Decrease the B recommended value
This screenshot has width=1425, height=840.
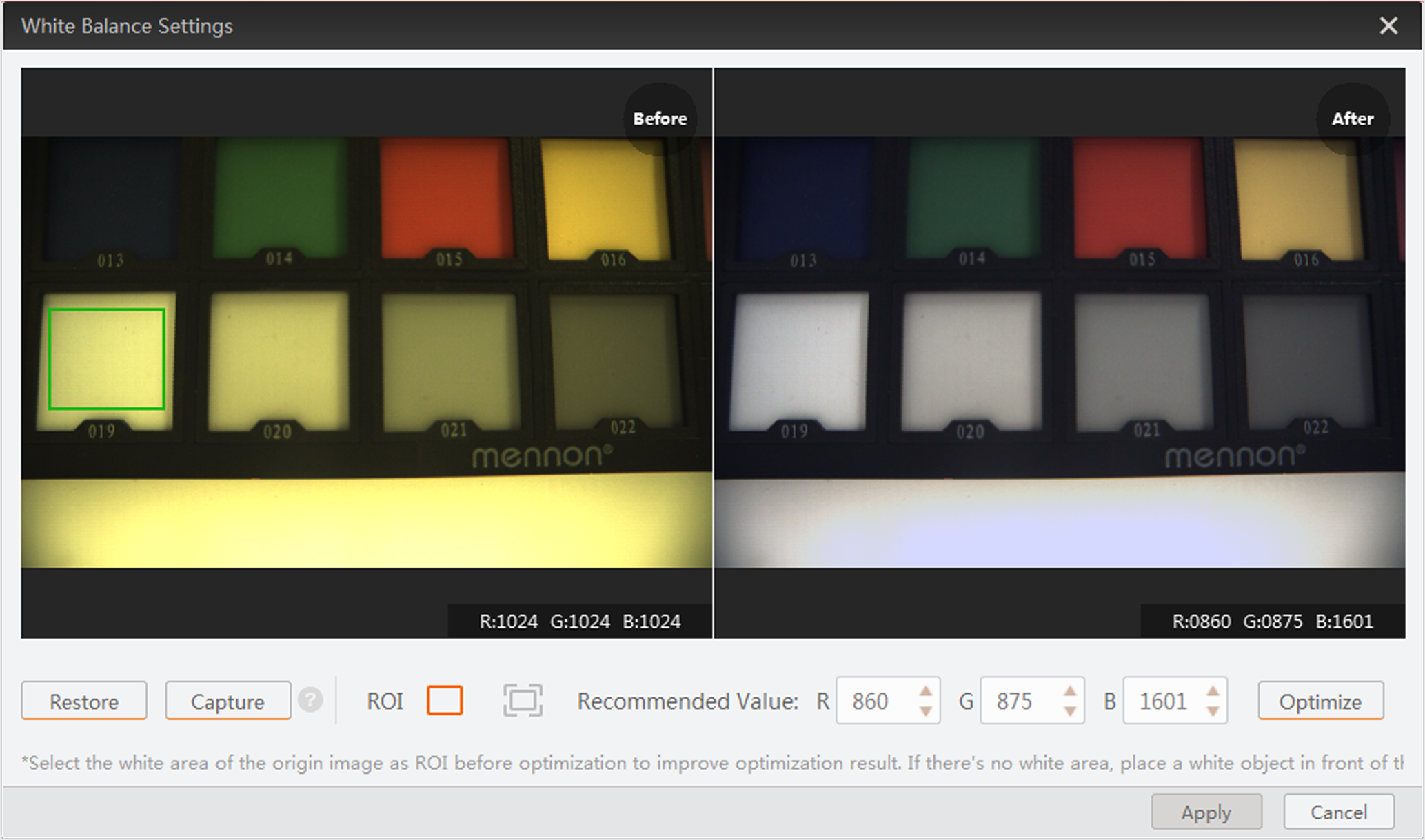click(1213, 711)
